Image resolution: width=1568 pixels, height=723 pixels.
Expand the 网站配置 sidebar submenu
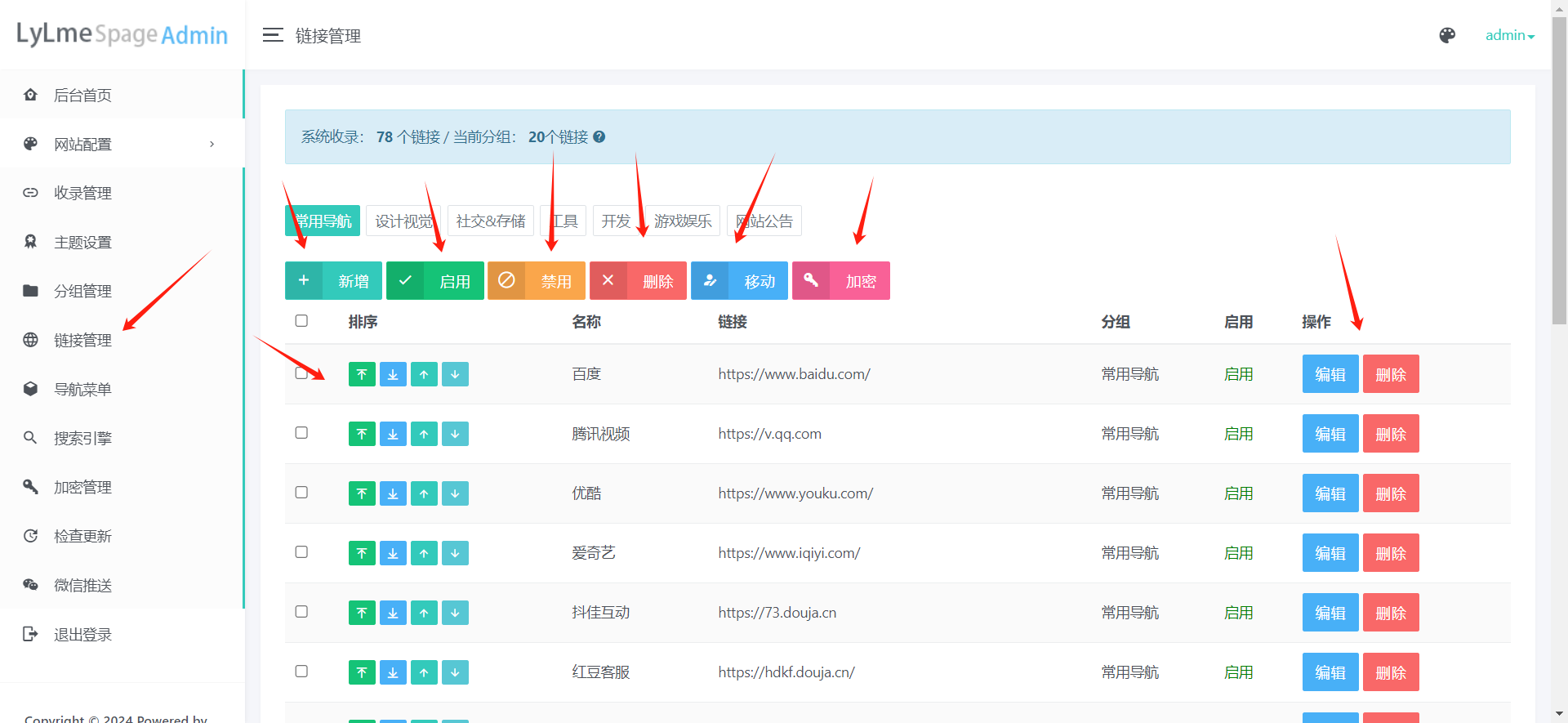(122, 145)
